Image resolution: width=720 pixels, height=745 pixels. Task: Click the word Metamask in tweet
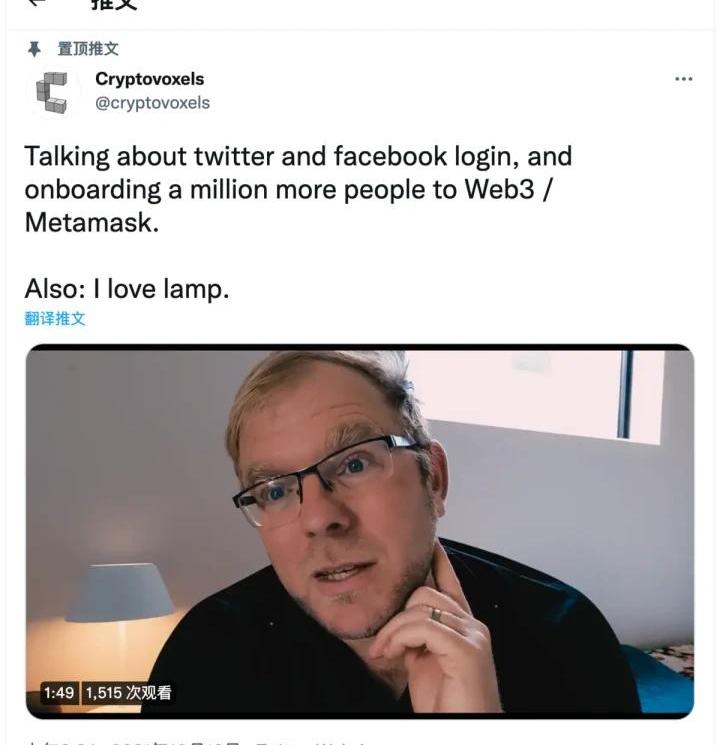point(91,222)
